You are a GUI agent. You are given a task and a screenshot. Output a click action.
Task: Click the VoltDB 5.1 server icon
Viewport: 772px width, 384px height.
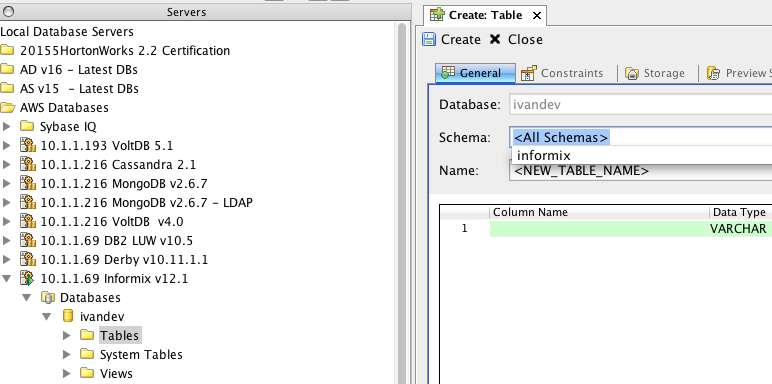tap(28, 145)
